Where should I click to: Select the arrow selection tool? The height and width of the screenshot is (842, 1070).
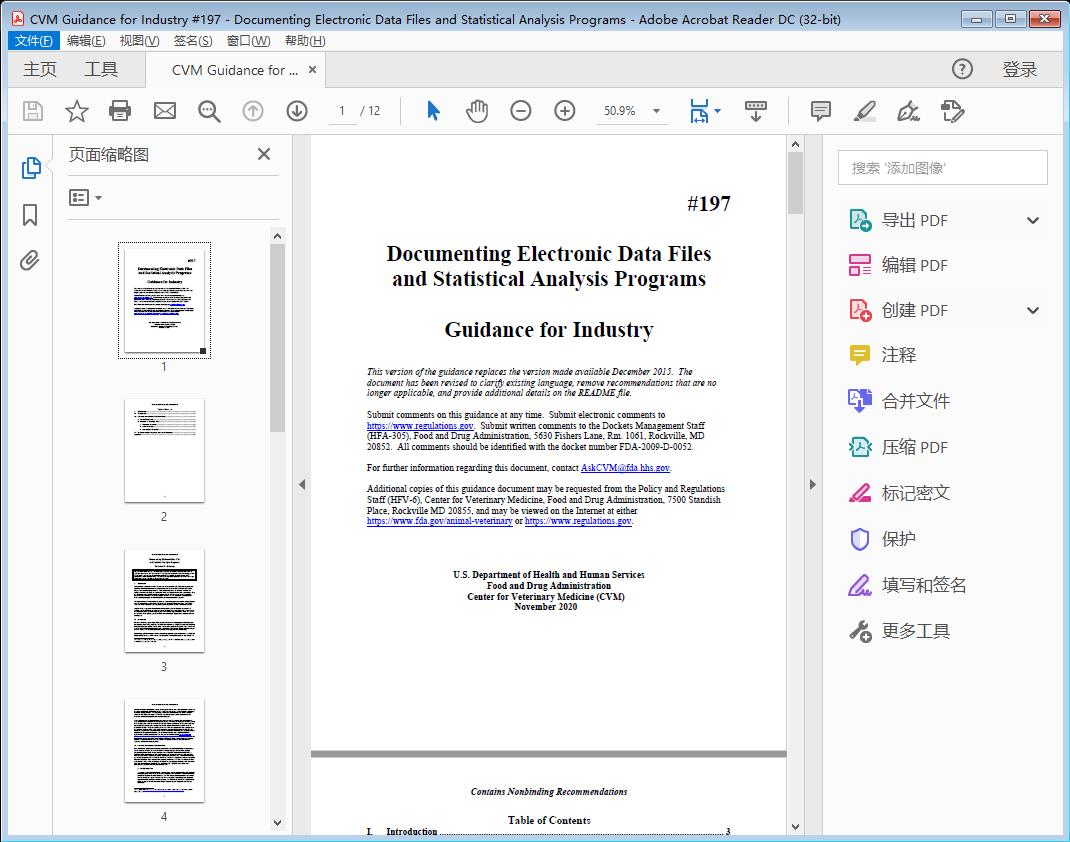click(x=433, y=111)
